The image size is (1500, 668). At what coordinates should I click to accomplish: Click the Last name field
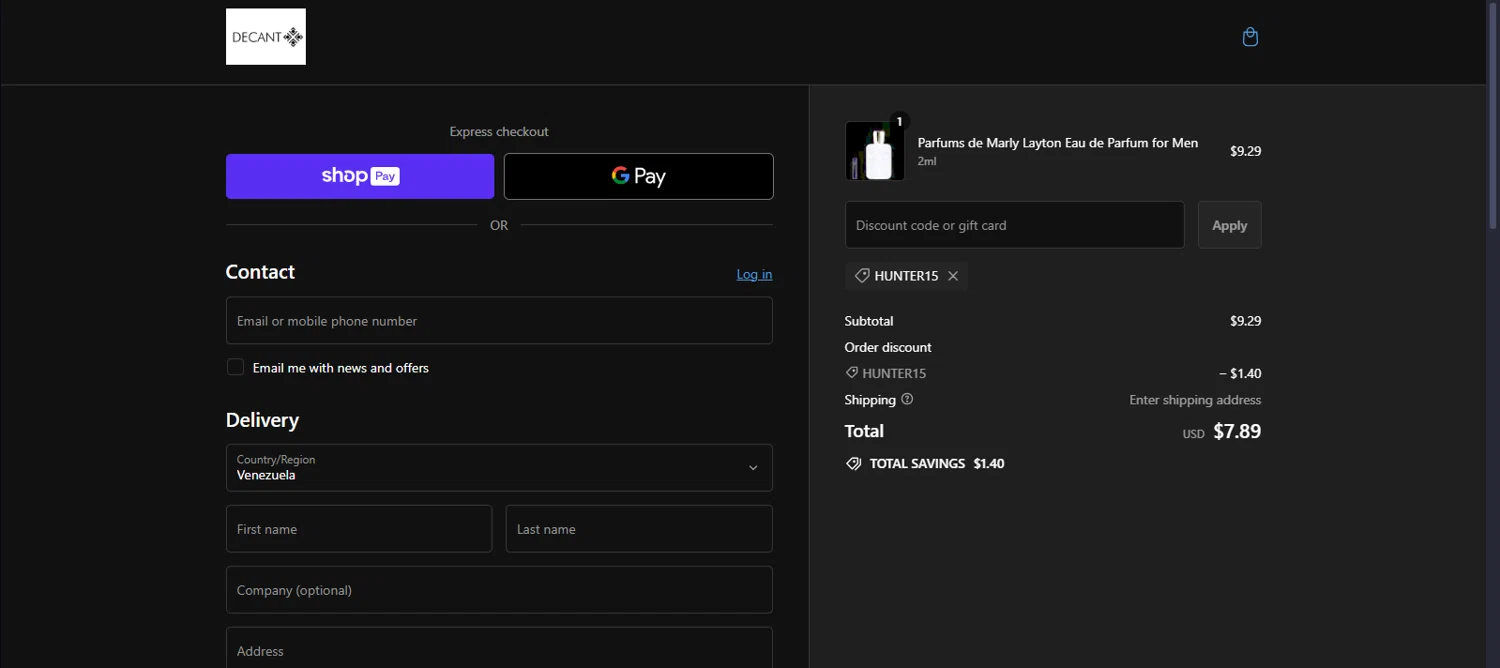639,528
